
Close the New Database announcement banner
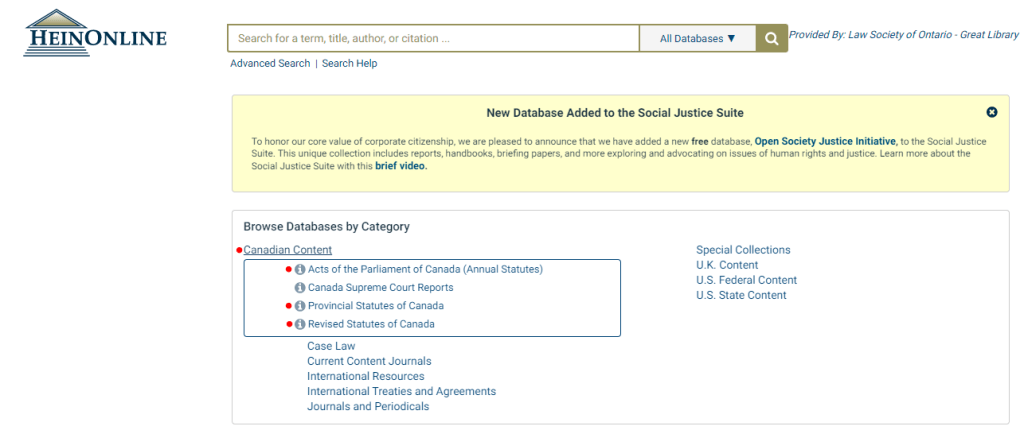(991, 113)
